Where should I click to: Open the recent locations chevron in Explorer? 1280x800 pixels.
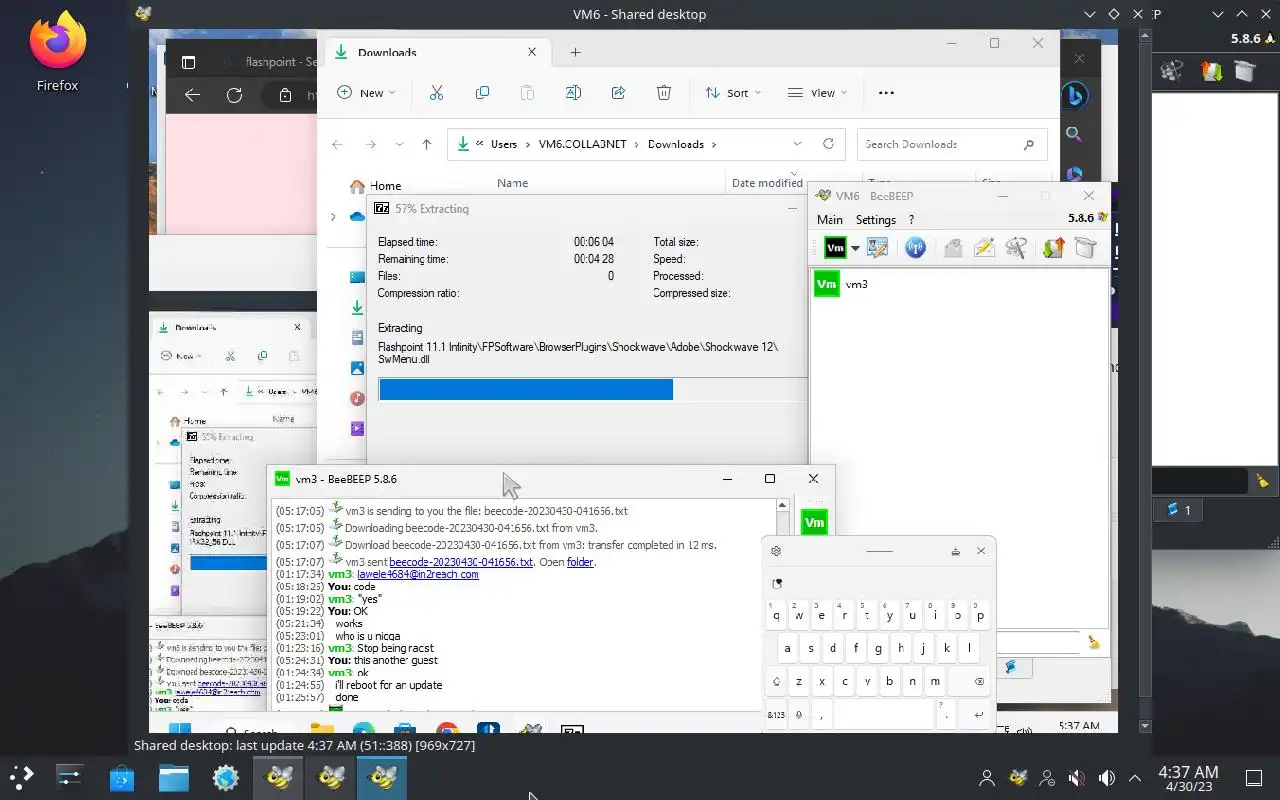point(399,144)
